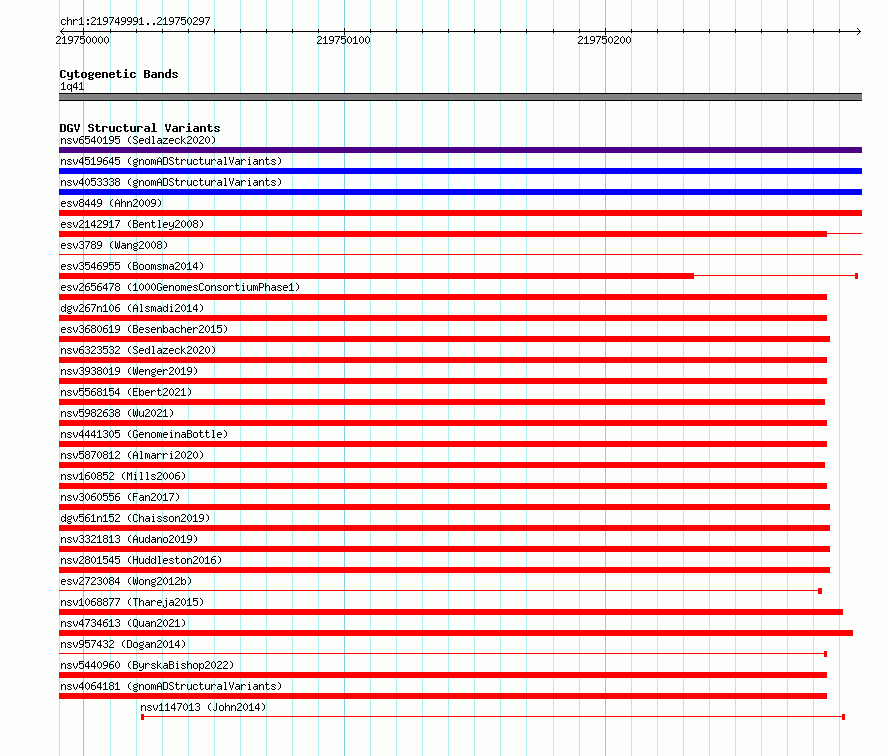Select esv3789 (Wang2008) variant label
Screen dimensions: 890x756
pos(114,245)
